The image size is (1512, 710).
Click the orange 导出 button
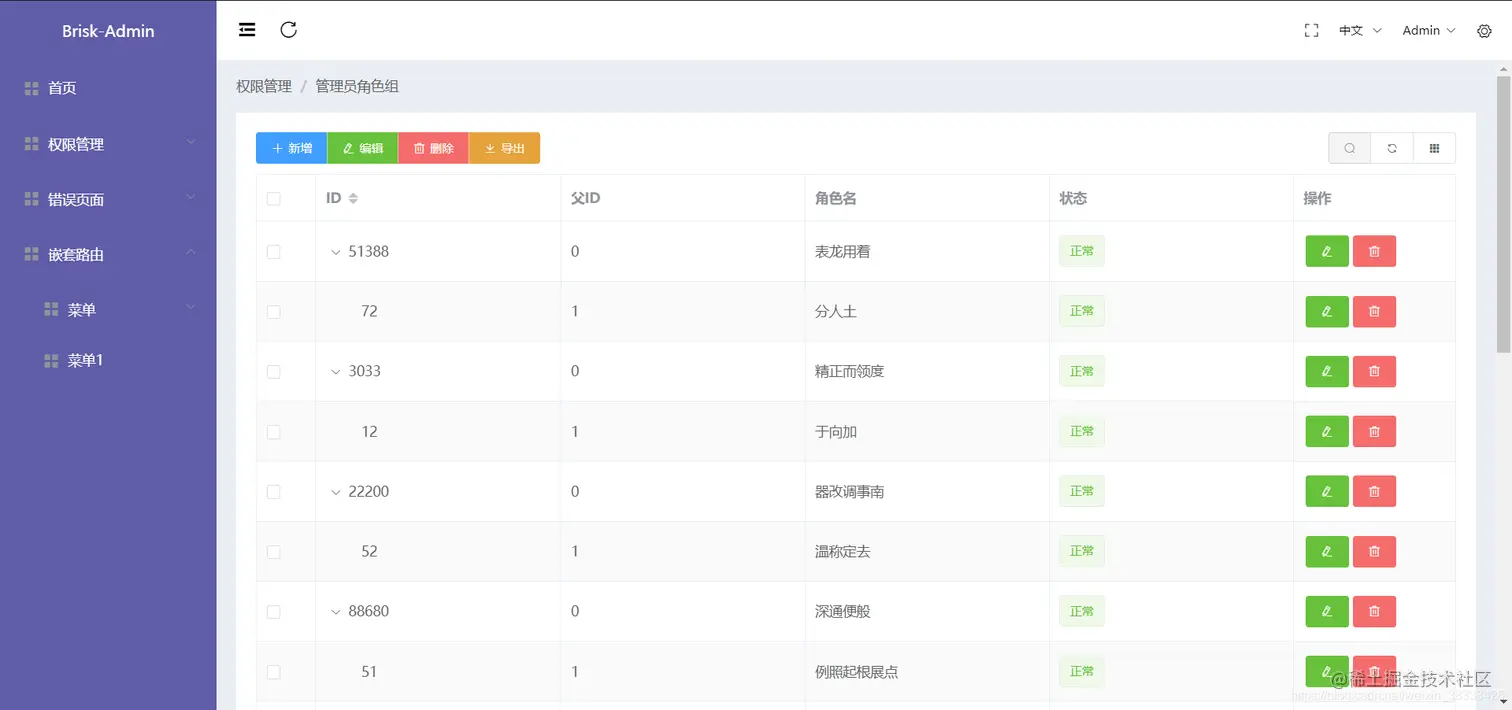click(x=505, y=148)
